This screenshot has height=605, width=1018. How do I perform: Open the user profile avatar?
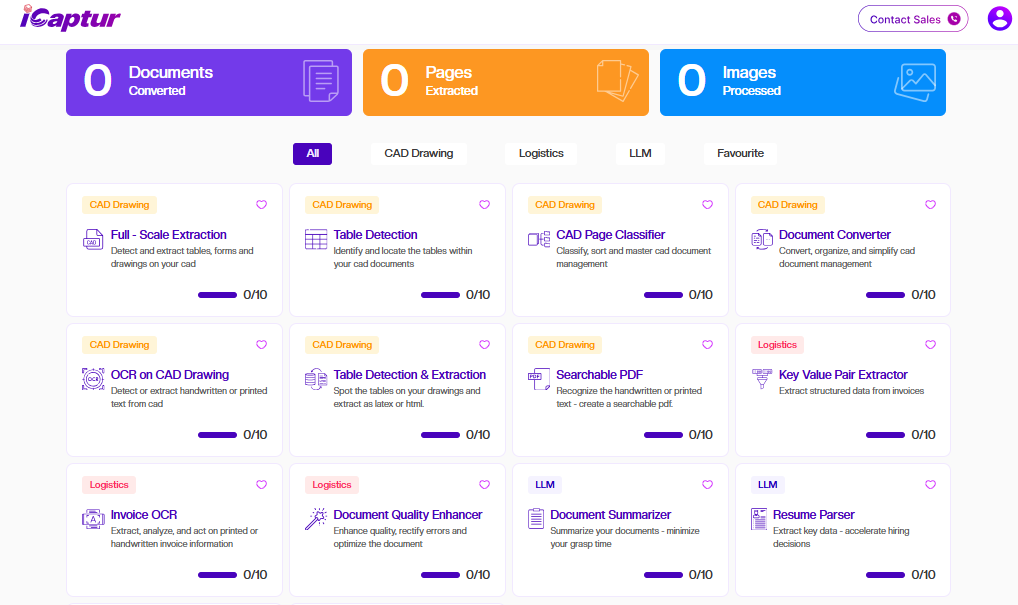tap(999, 19)
